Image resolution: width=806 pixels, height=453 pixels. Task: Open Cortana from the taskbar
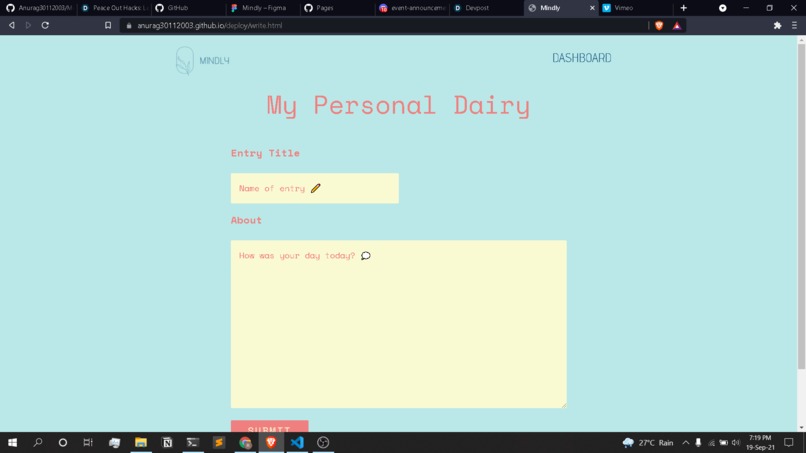coord(63,442)
